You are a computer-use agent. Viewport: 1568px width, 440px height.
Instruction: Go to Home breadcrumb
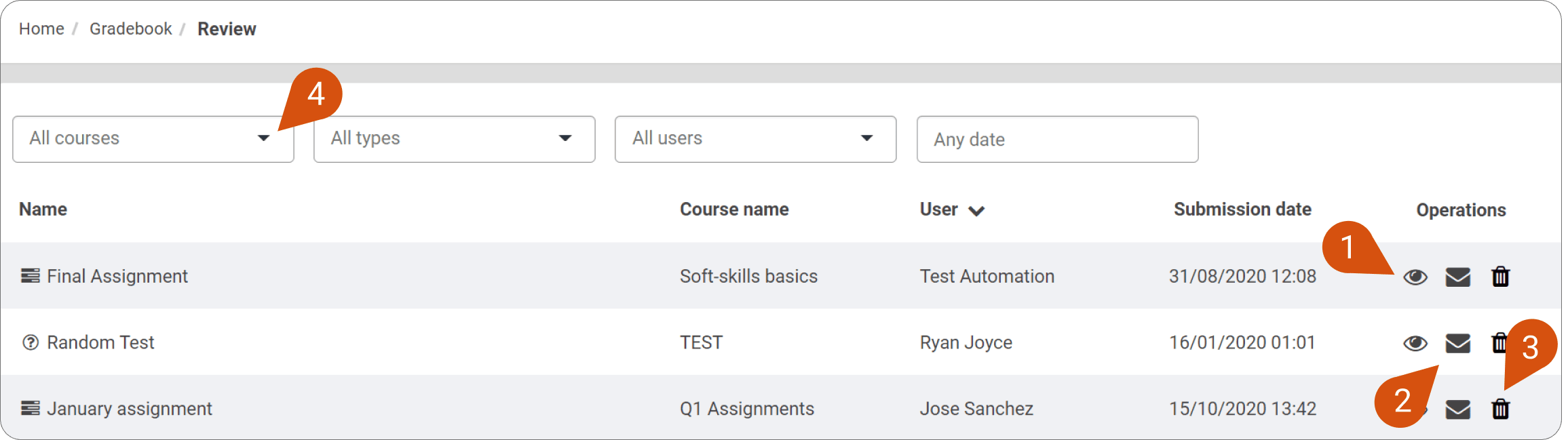pyautogui.click(x=41, y=29)
